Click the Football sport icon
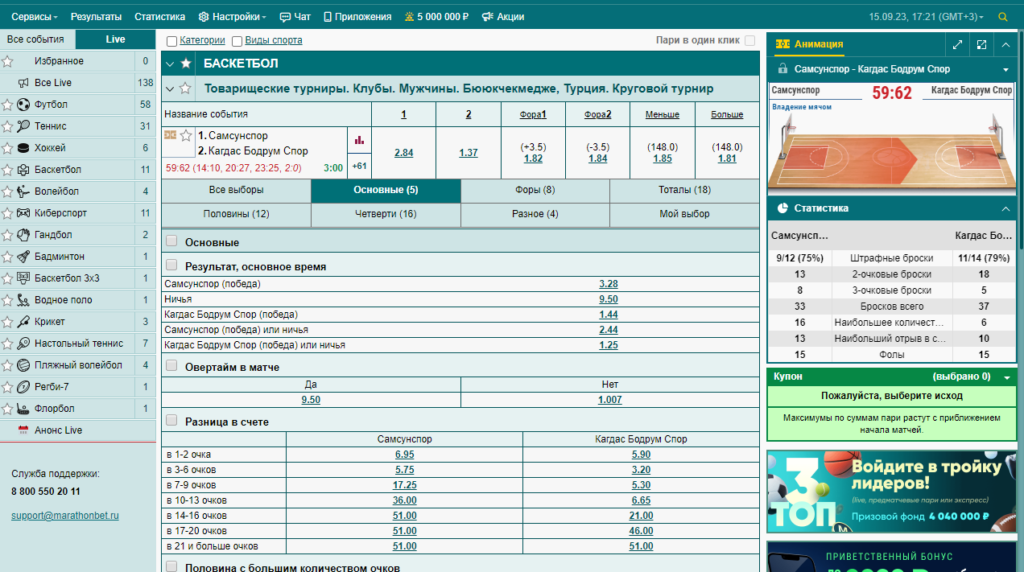The image size is (1024, 572). pyautogui.click(x=24, y=104)
